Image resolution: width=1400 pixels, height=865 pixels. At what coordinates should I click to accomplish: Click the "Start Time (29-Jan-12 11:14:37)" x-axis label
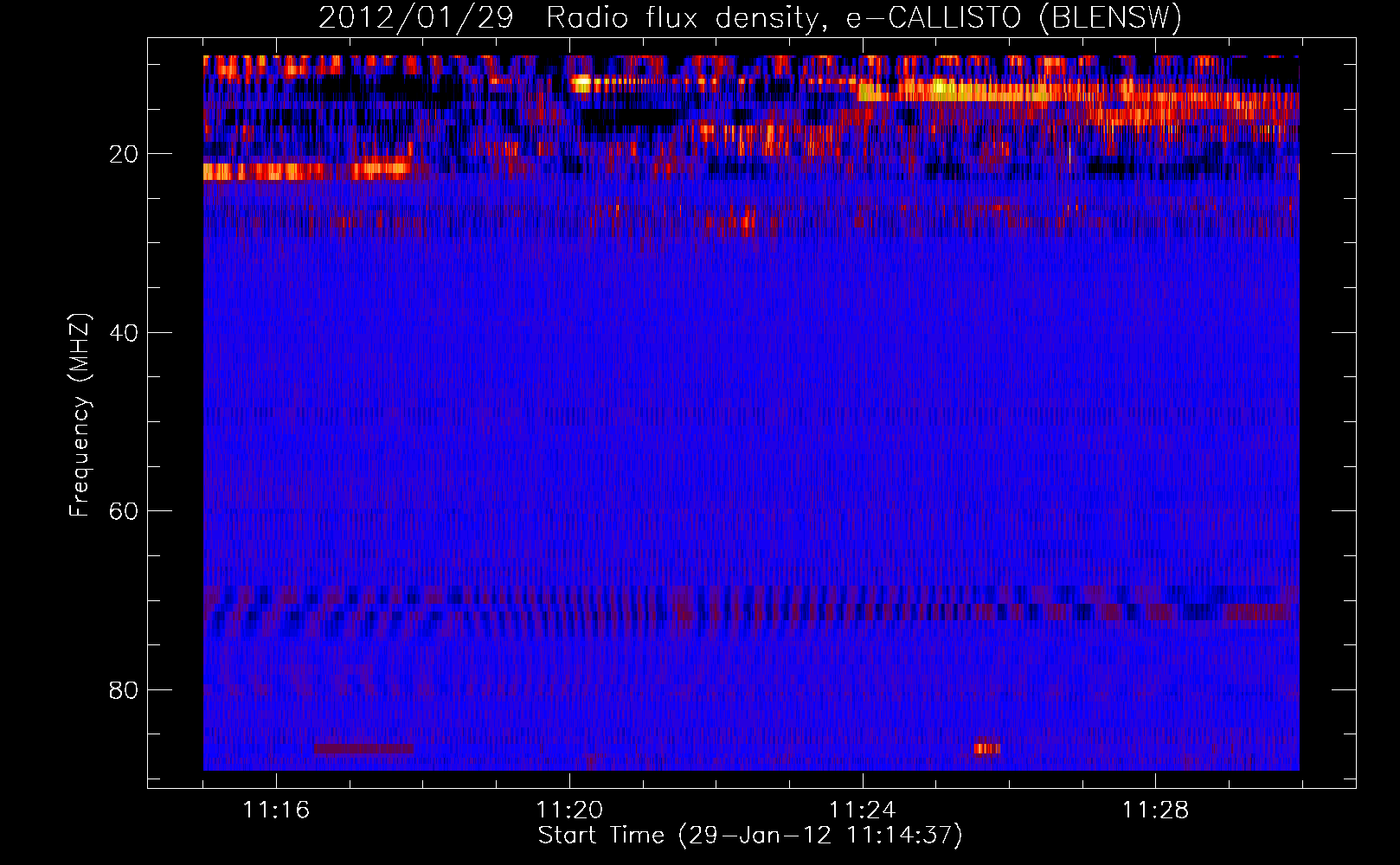(750, 836)
